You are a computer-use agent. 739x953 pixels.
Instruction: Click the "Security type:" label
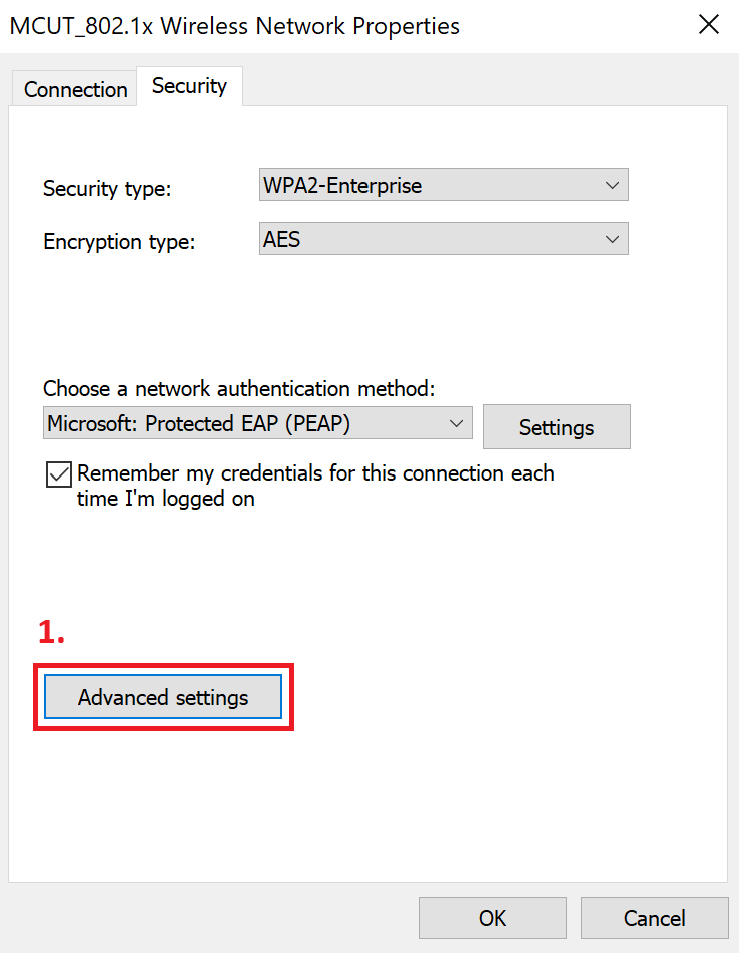tap(107, 189)
